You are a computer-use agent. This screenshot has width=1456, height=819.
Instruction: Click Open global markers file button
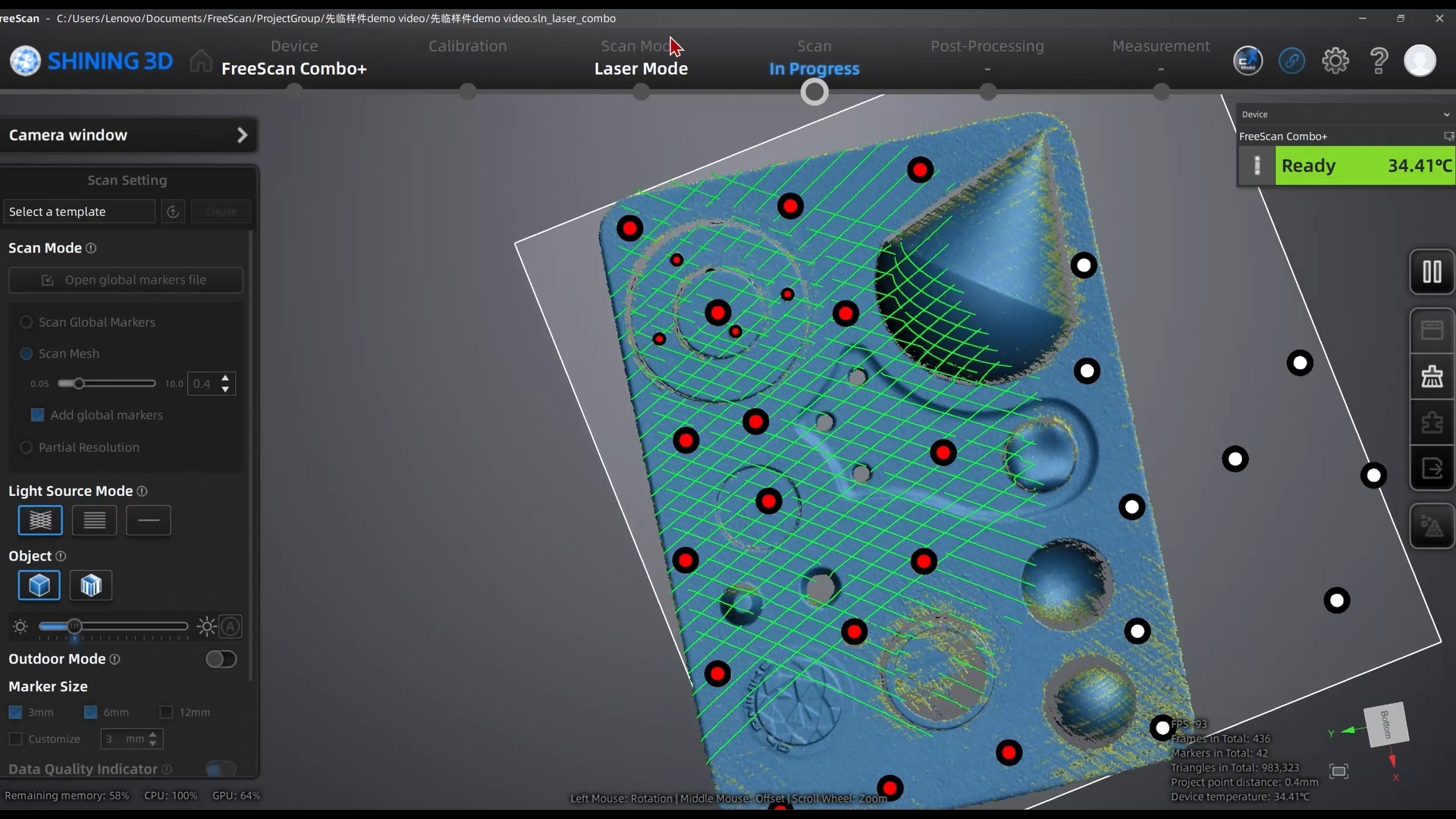click(126, 280)
